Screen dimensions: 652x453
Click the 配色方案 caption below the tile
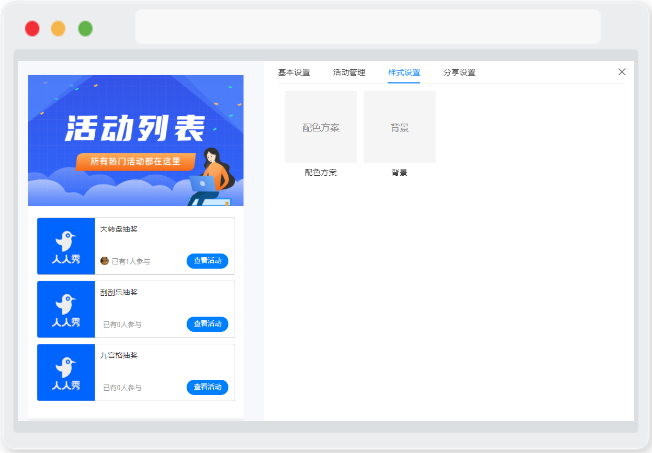[321, 173]
